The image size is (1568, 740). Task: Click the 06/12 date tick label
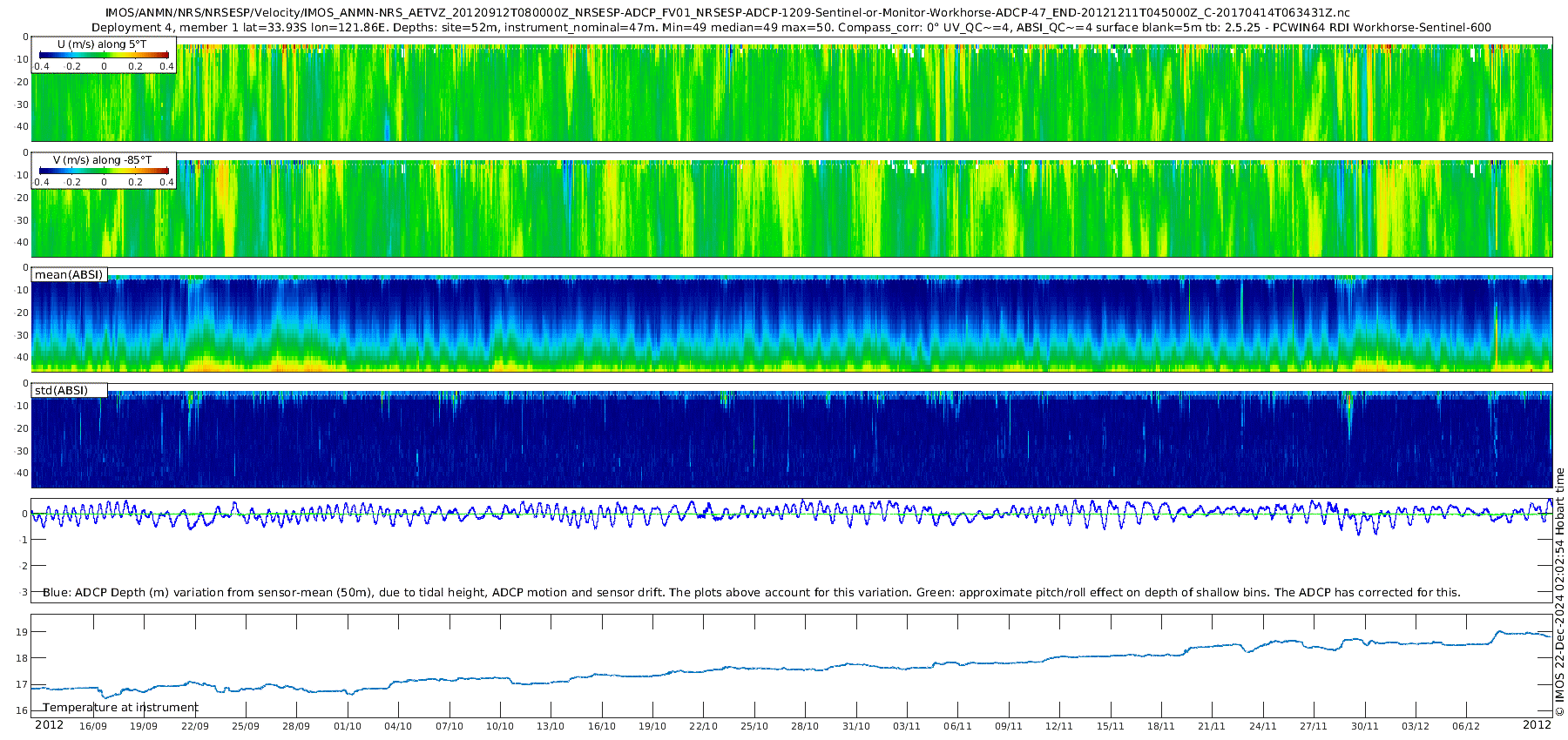tap(1466, 726)
